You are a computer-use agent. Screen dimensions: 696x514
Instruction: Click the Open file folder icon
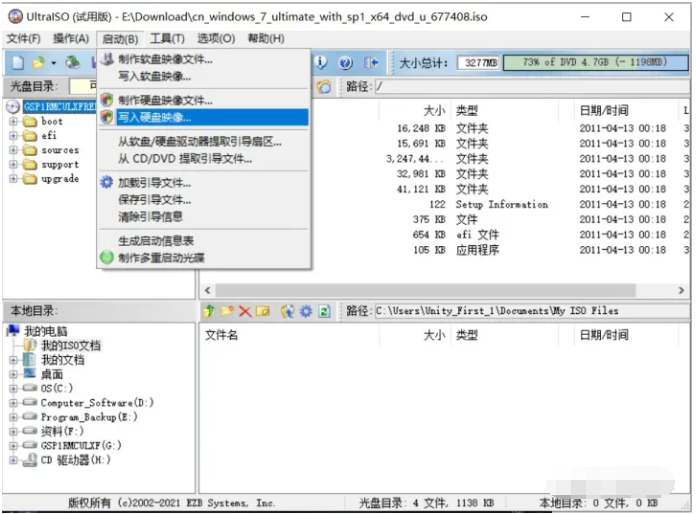[x=39, y=63]
